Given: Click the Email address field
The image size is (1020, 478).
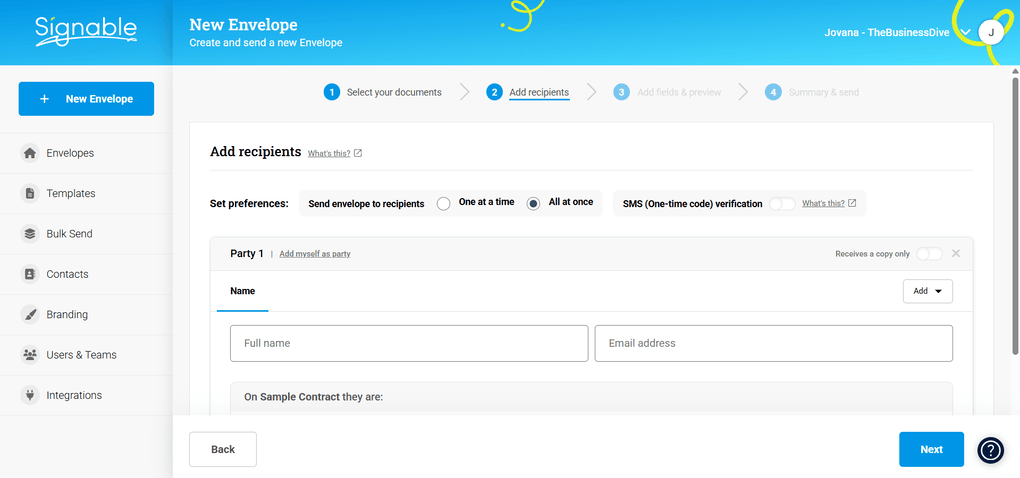Looking at the screenshot, I should point(773,343).
